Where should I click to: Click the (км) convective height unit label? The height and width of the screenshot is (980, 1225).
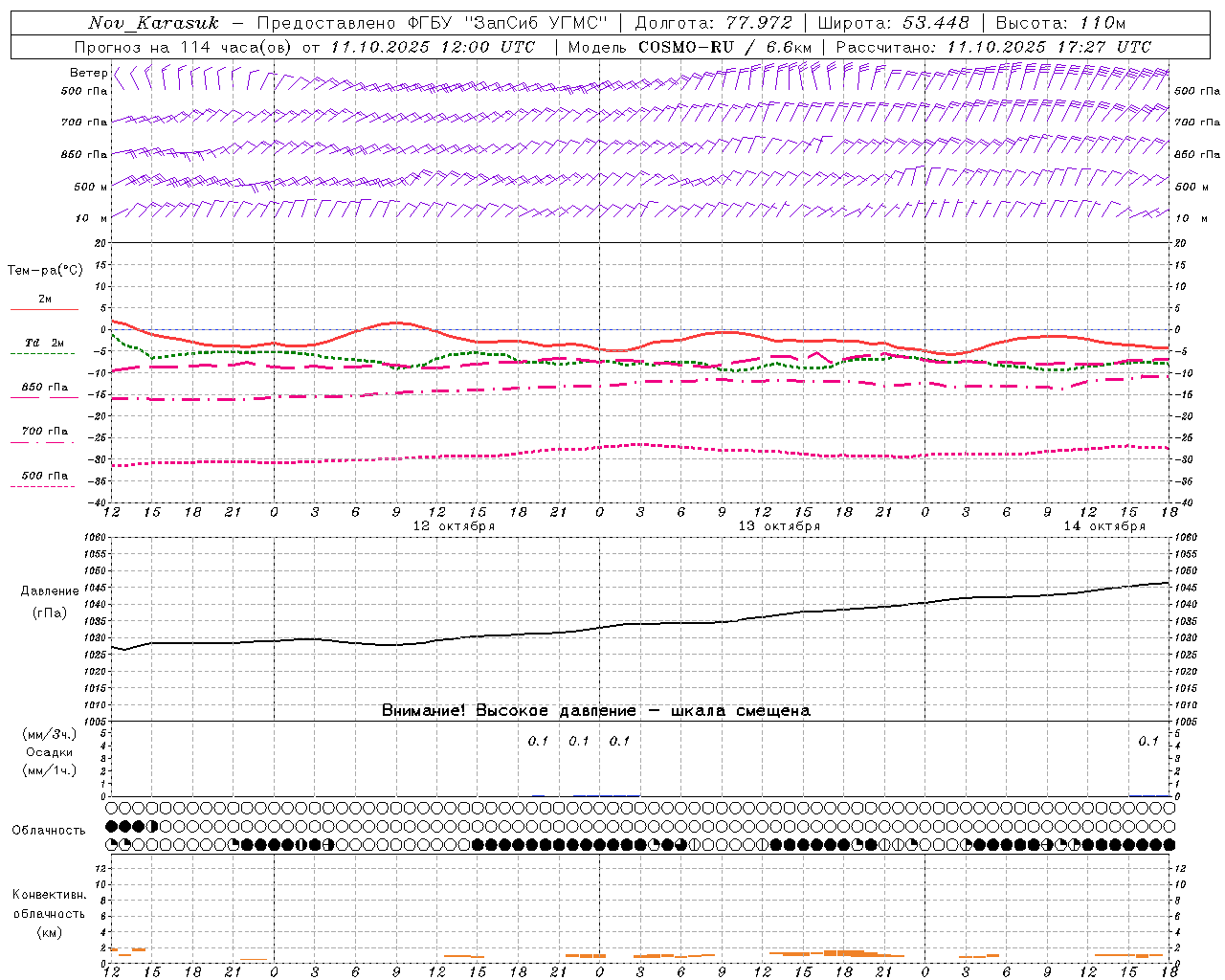[50, 932]
